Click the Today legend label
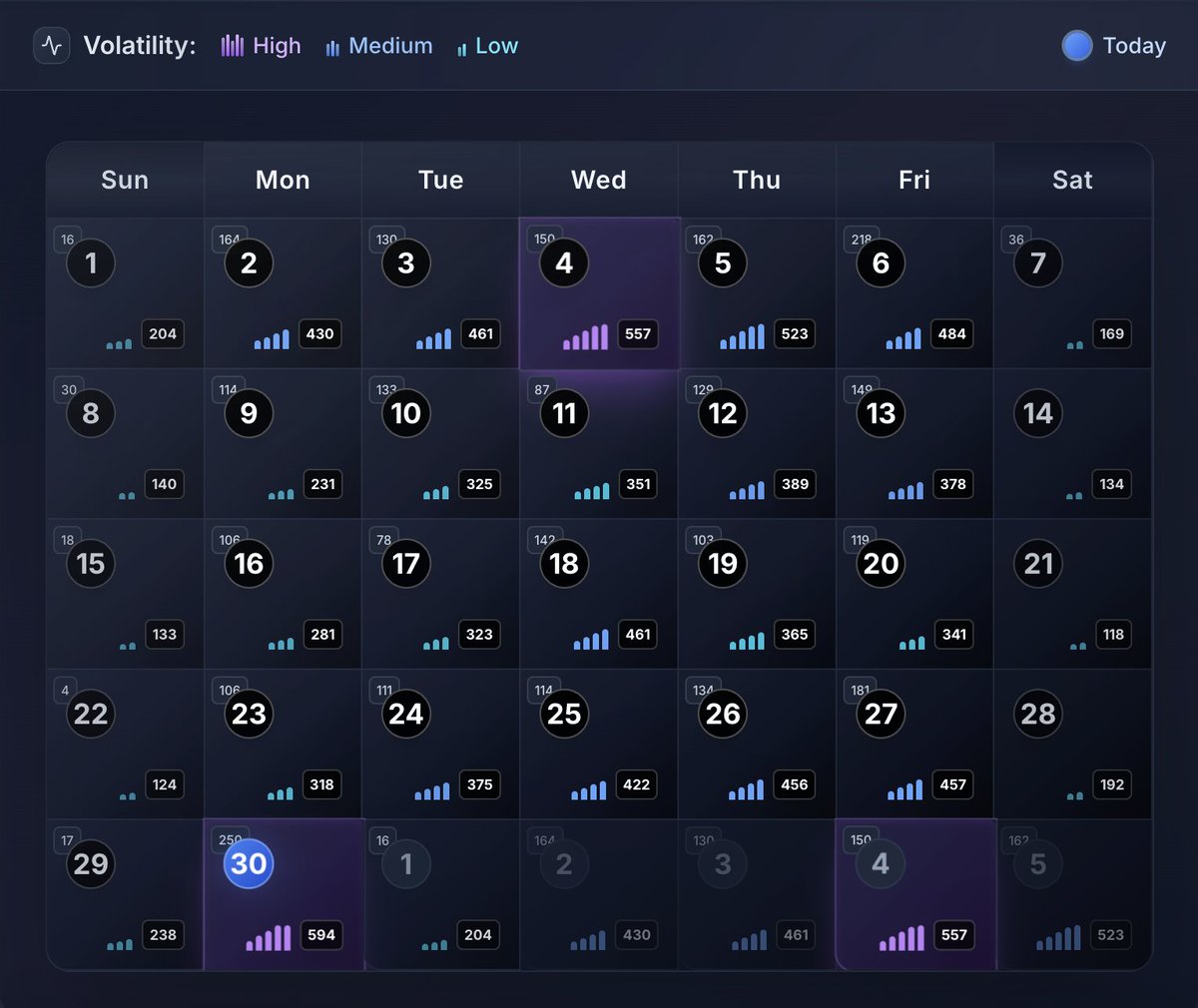Screen dimensions: 1198x1008 [x=1134, y=46]
